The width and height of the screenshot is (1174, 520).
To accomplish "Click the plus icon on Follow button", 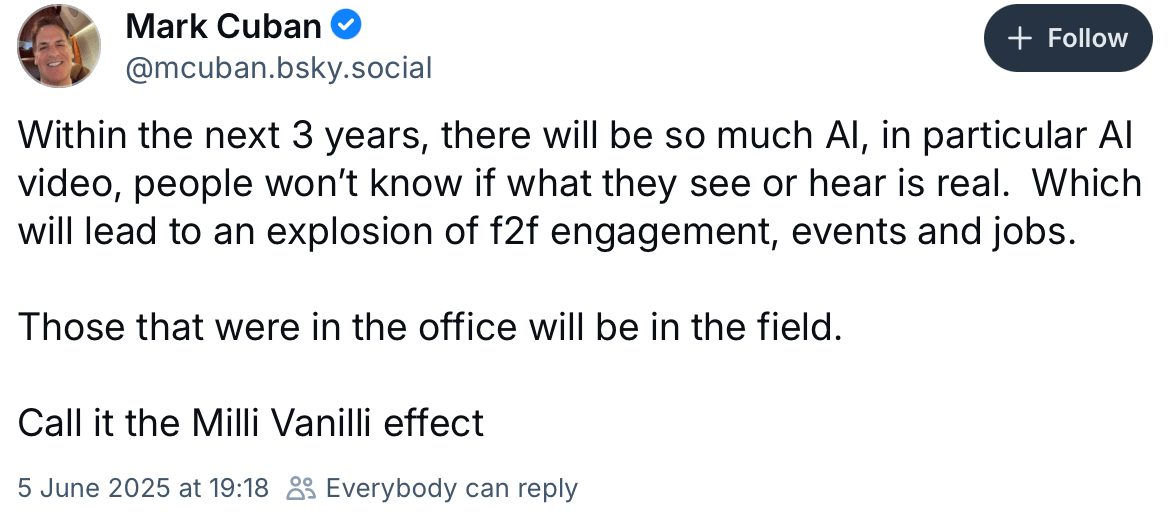I will tap(1019, 39).
